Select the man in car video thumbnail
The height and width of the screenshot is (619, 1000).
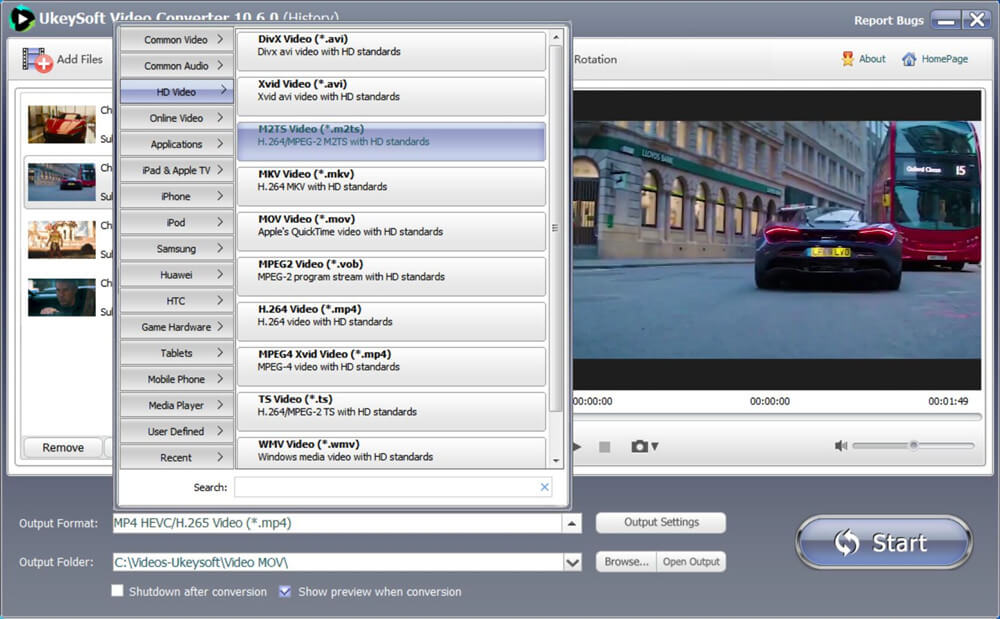[61, 297]
